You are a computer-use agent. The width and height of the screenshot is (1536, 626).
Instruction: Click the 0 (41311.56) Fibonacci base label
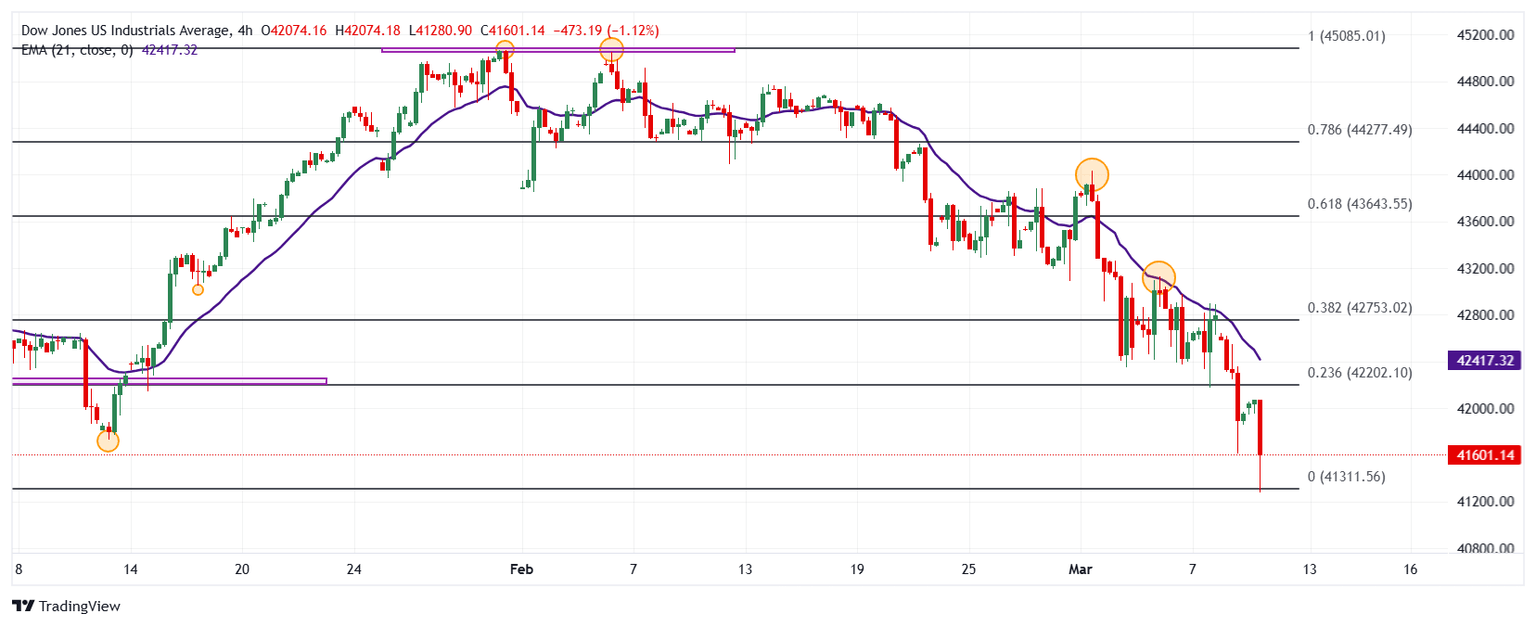tap(1346, 477)
